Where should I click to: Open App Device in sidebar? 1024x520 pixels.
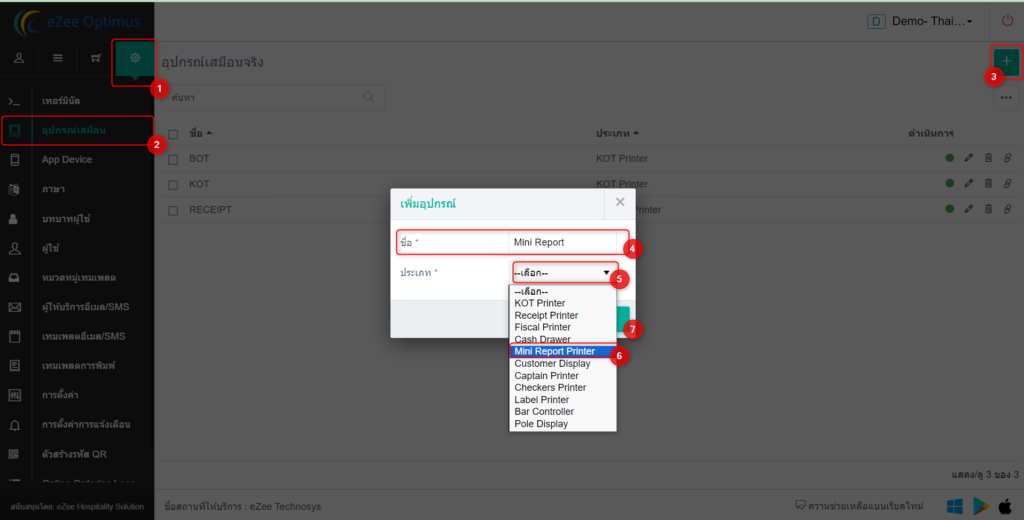67,159
